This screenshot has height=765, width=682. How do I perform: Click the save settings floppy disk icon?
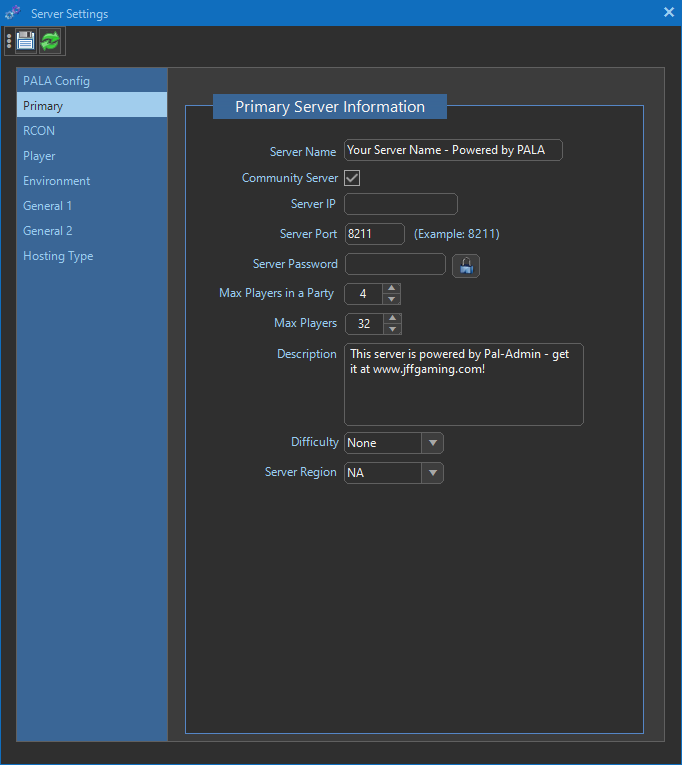(x=25, y=41)
